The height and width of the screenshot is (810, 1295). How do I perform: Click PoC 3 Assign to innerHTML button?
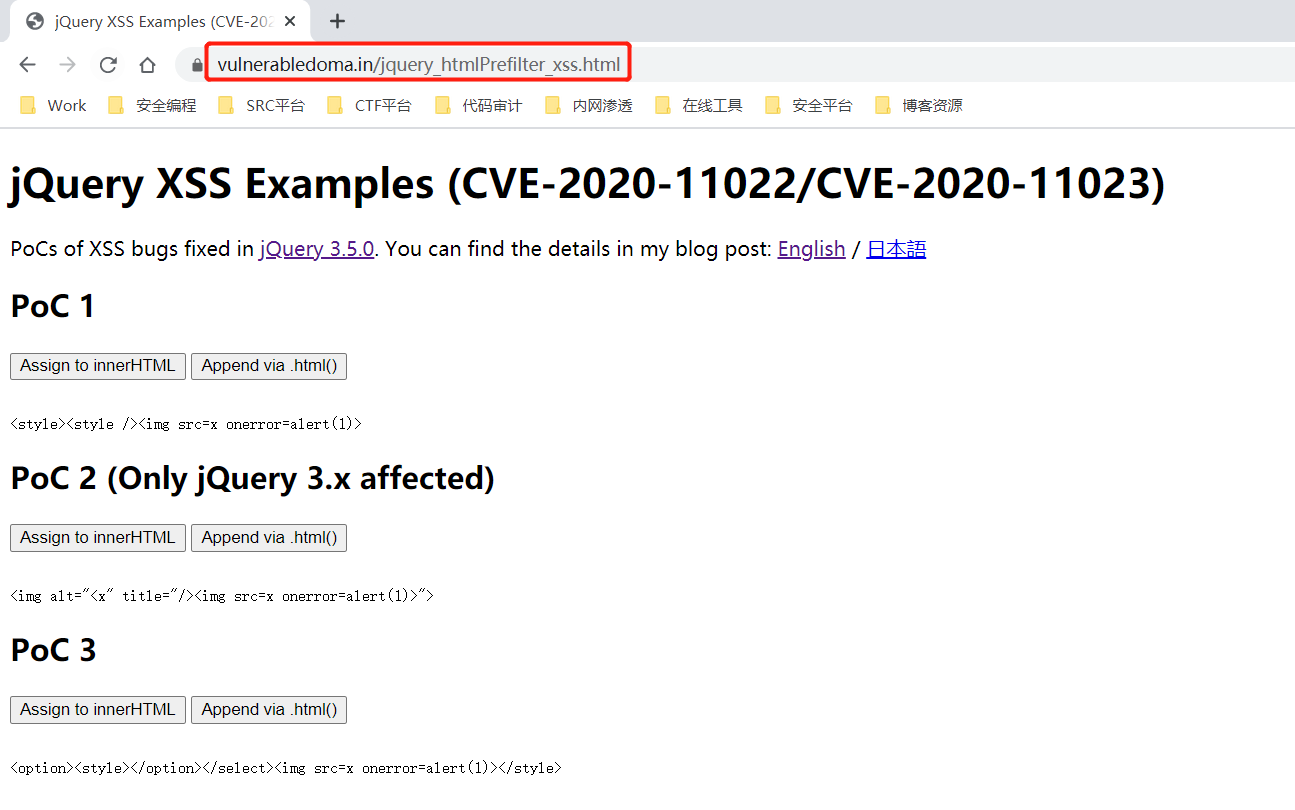tap(98, 710)
